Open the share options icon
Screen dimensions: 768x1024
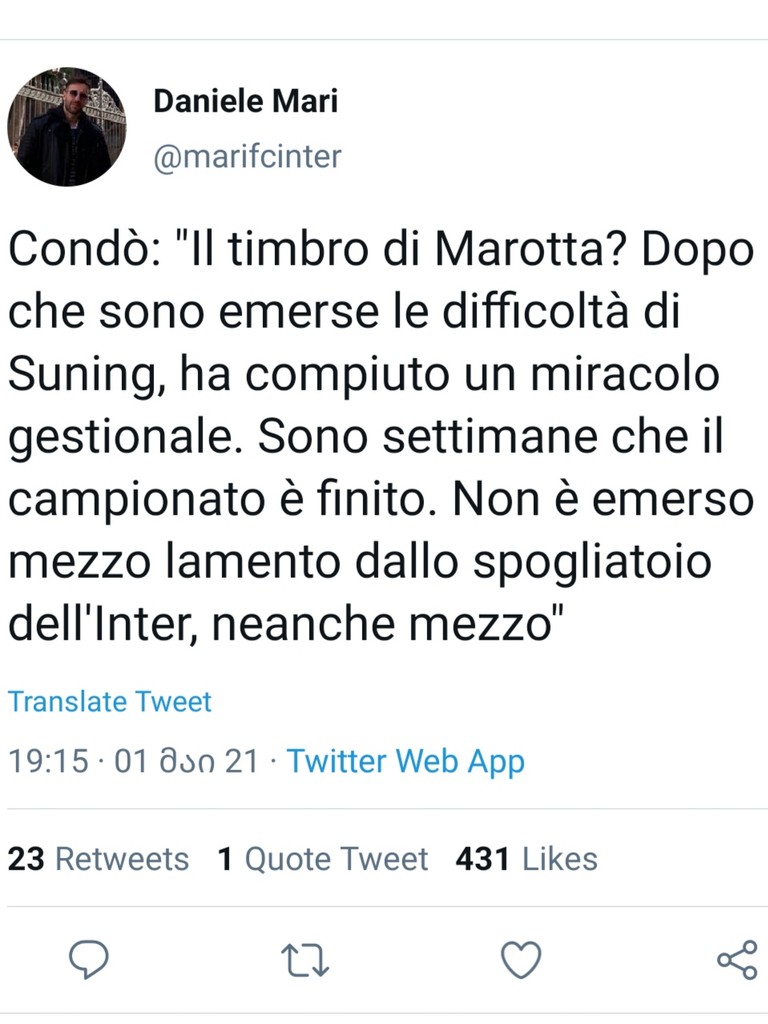click(737, 960)
